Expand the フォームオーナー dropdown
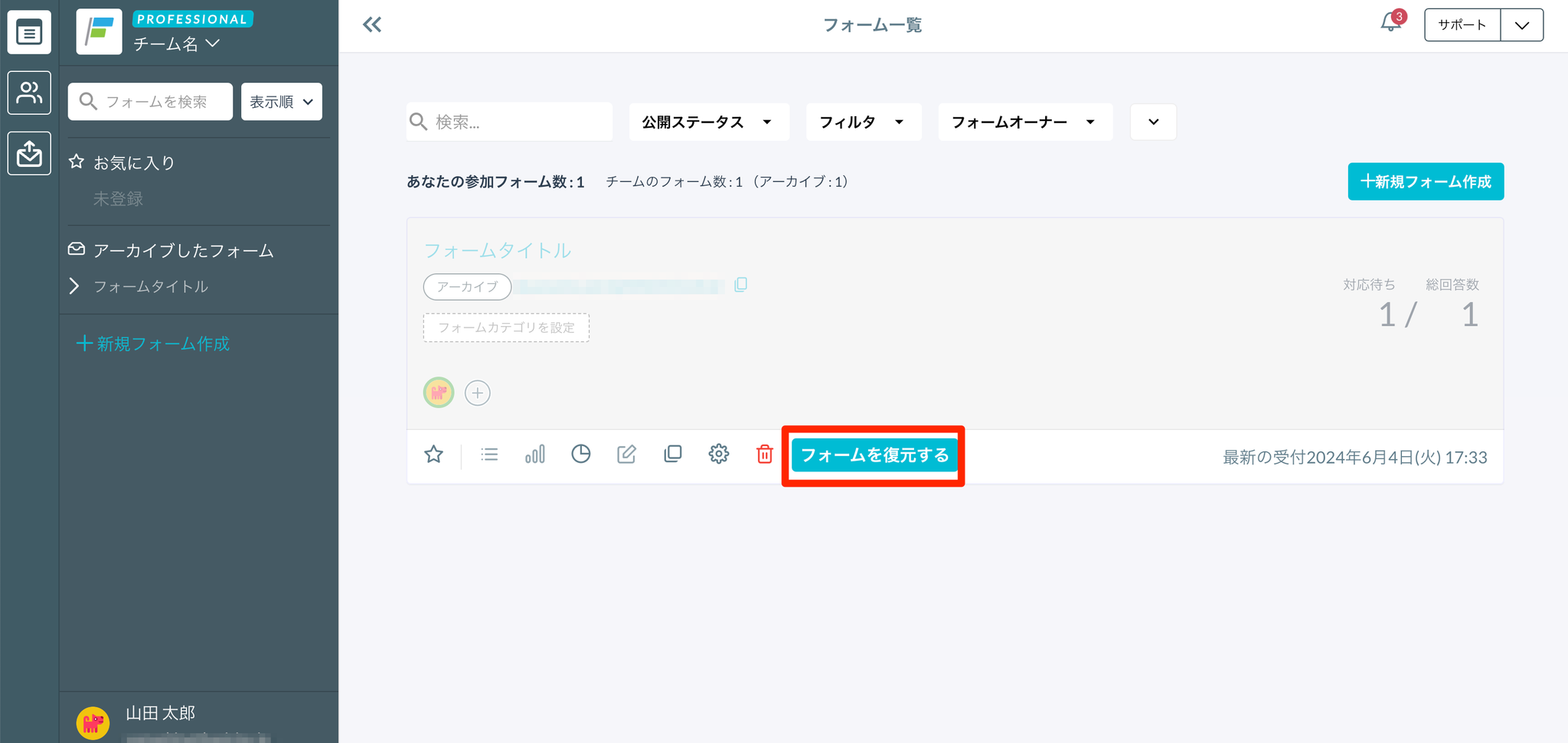The height and width of the screenshot is (743, 1568). (x=1024, y=122)
